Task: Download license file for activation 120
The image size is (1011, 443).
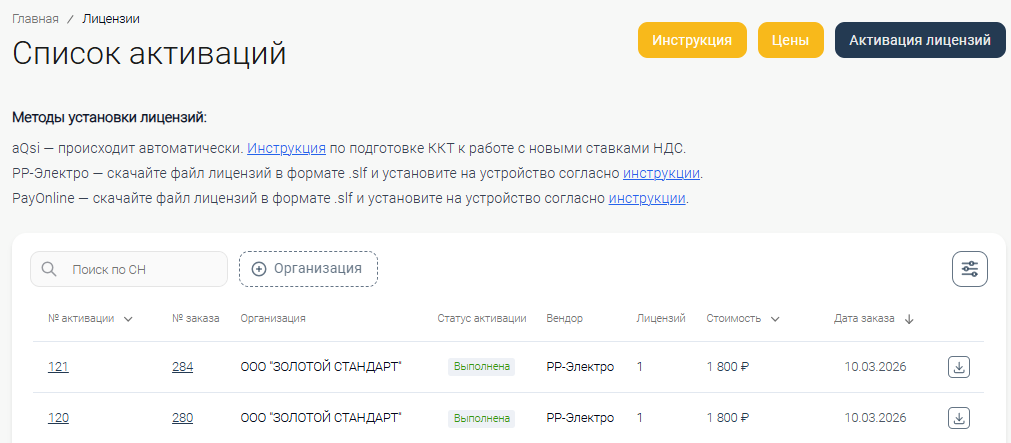Action: [x=958, y=418]
